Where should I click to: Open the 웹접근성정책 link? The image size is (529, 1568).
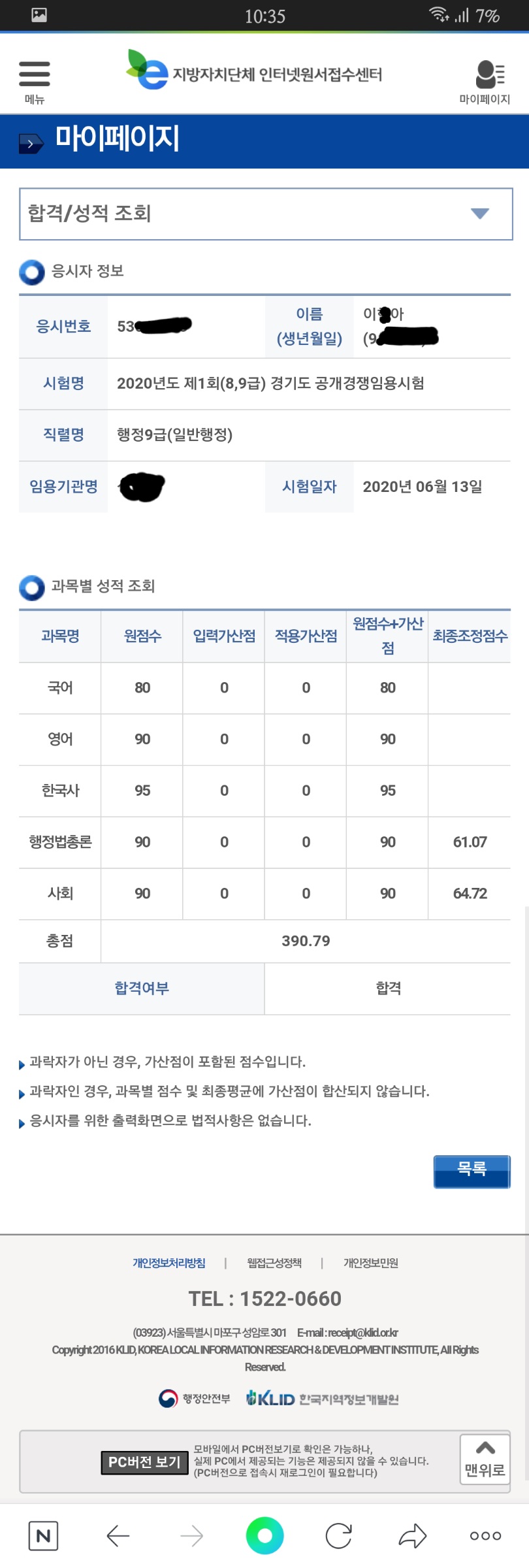274,1263
